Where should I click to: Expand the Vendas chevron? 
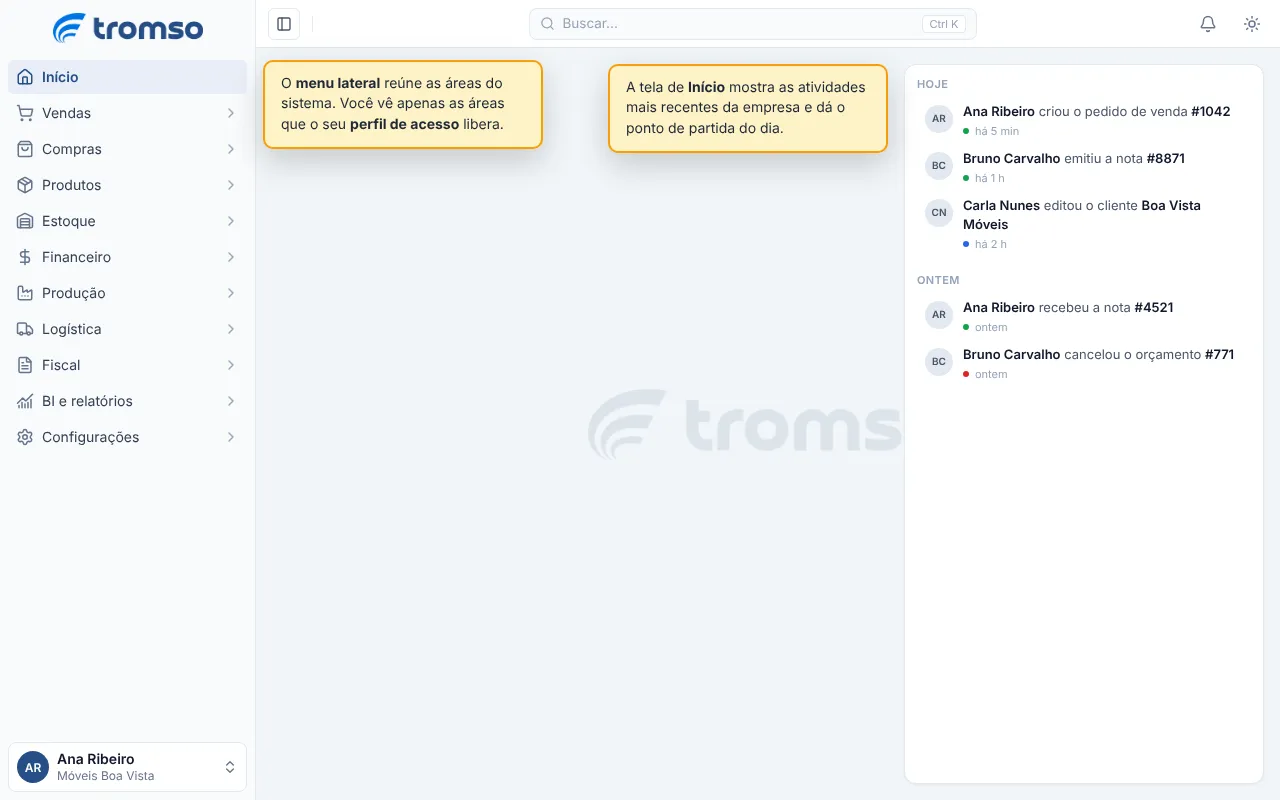click(x=231, y=113)
